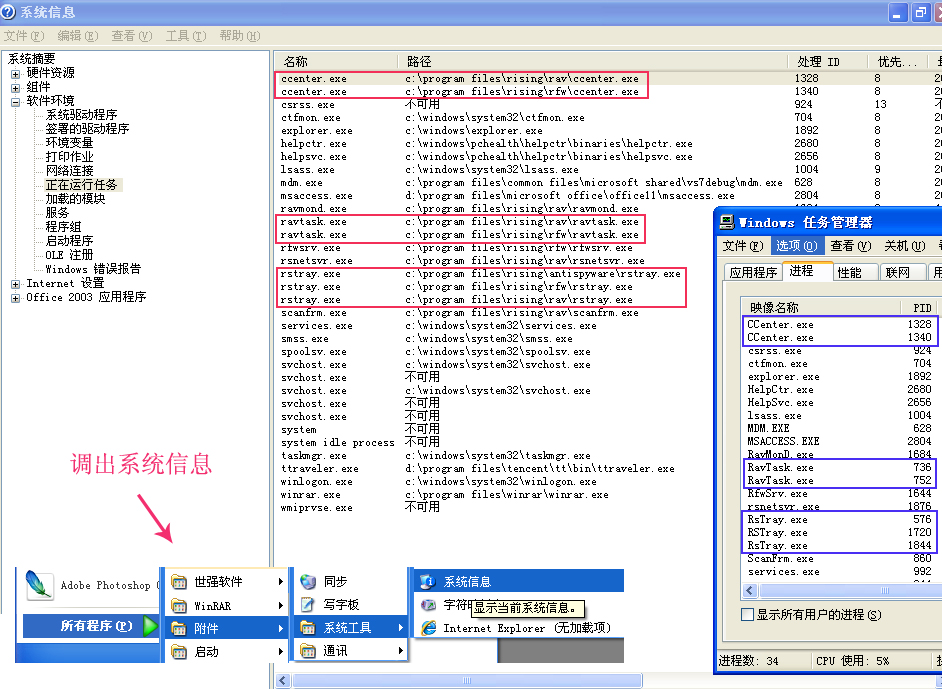Expand Office 2003 应用程序 tree node
Viewport: 942px width, 689px height.
(x=16, y=298)
